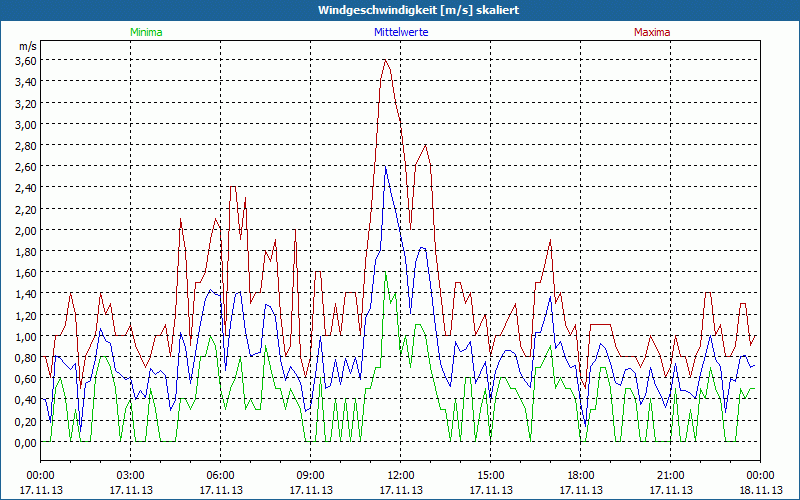Select the red "Maxima" legend label
This screenshot has height=500, width=800.
pos(652,32)
